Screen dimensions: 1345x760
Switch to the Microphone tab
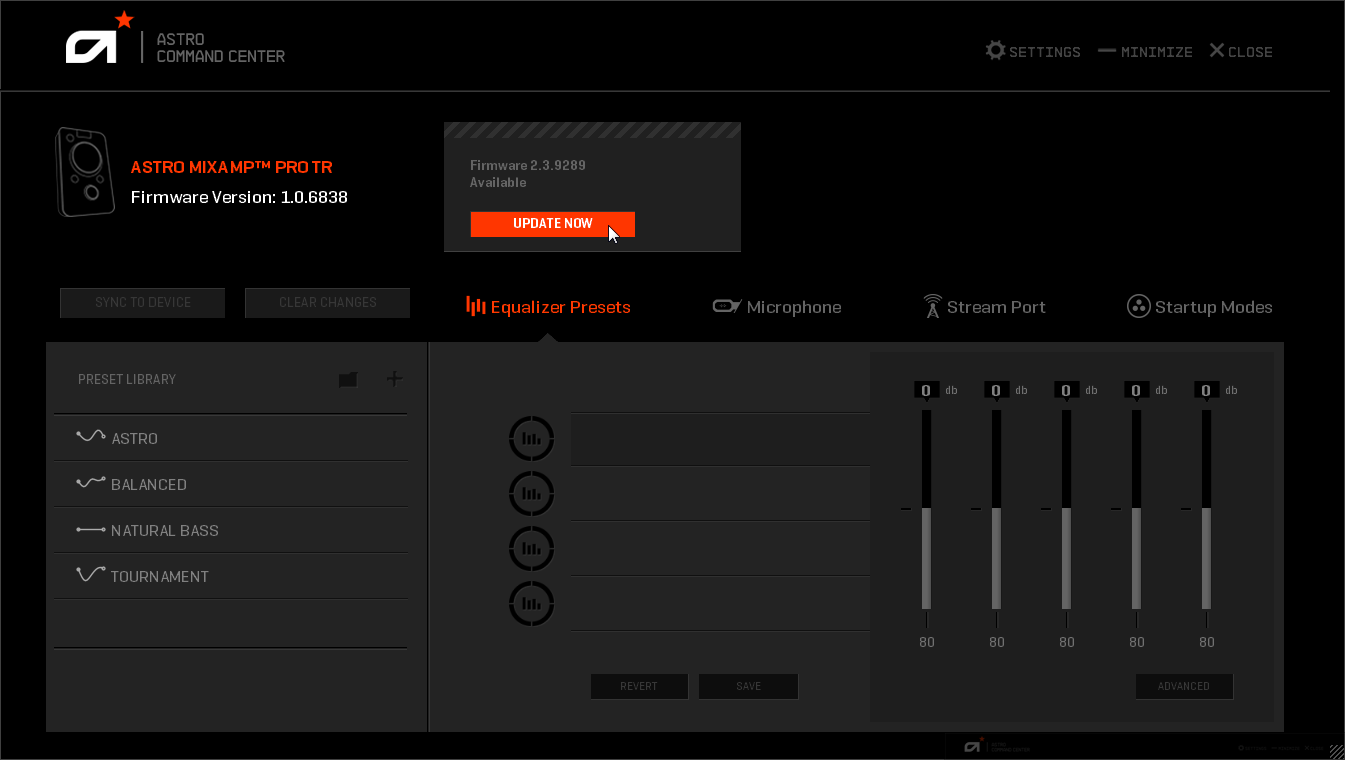pos(777,307)
